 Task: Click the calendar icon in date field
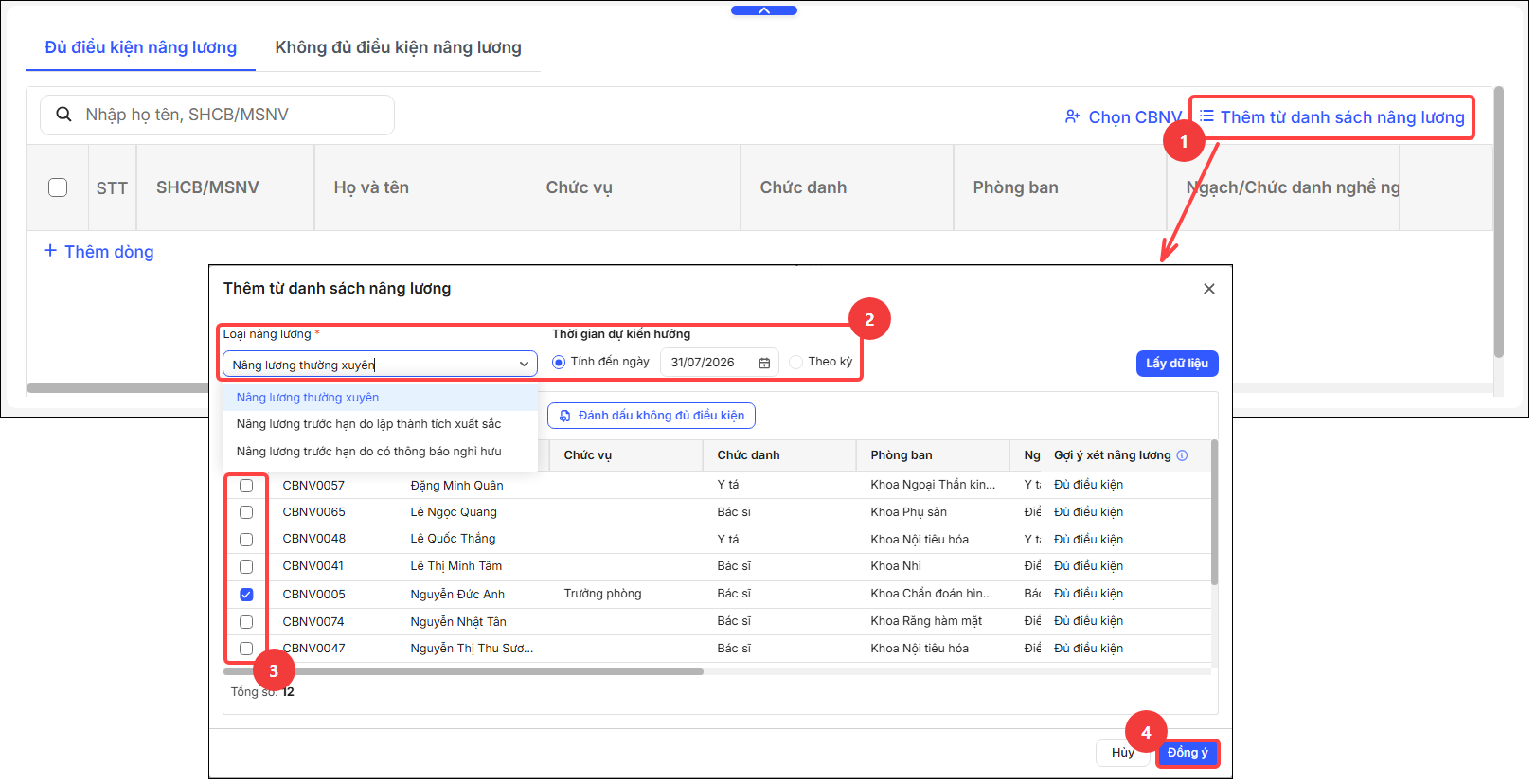(764, 363)
